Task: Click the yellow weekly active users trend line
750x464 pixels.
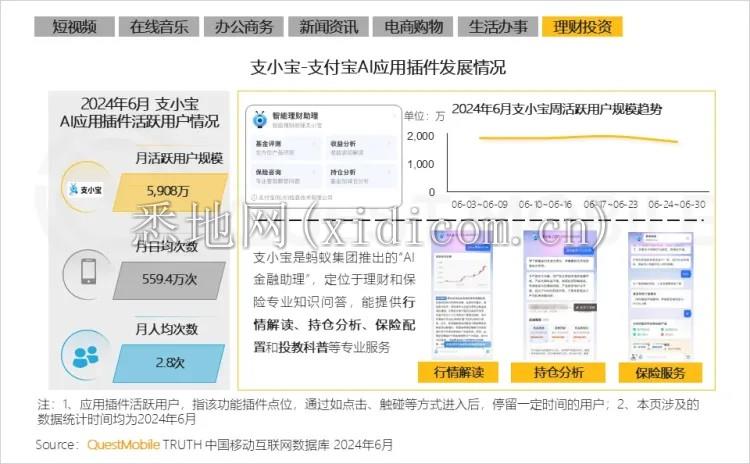Action: coord(578,139)
